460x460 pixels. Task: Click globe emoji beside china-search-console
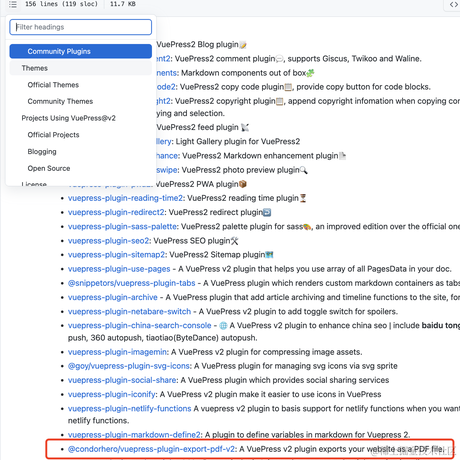223,326
